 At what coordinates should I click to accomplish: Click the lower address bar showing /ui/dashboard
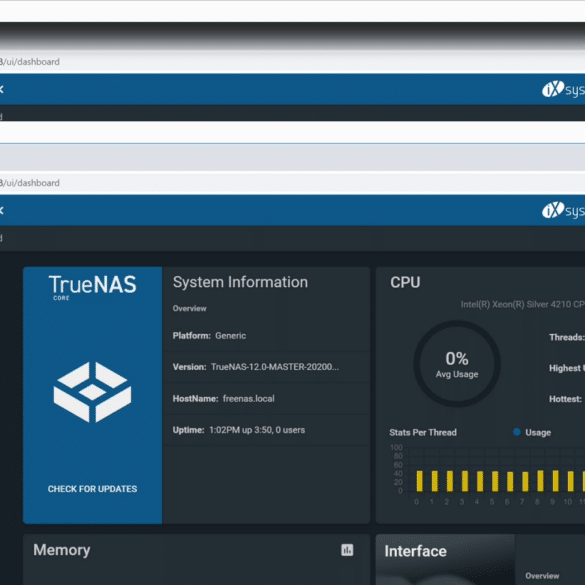292,183
